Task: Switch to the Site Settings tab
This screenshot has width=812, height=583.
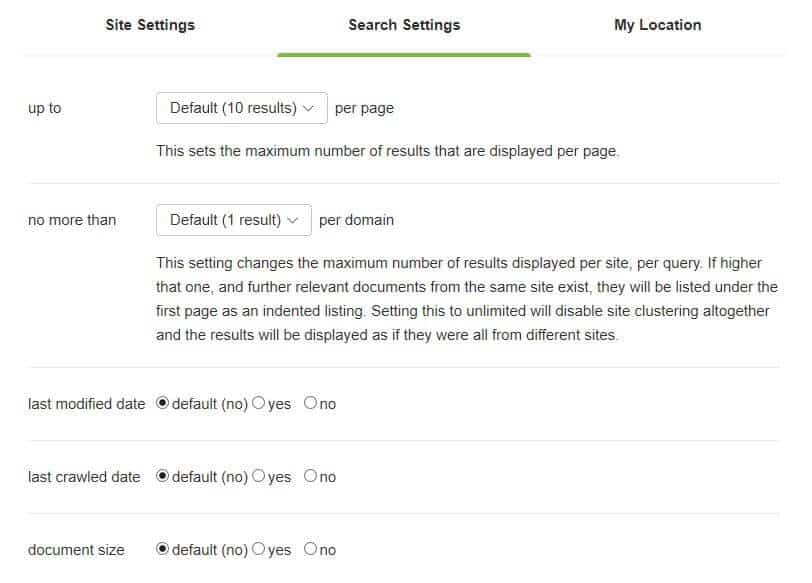Action: pyautogui.click(x=150, y=25)
